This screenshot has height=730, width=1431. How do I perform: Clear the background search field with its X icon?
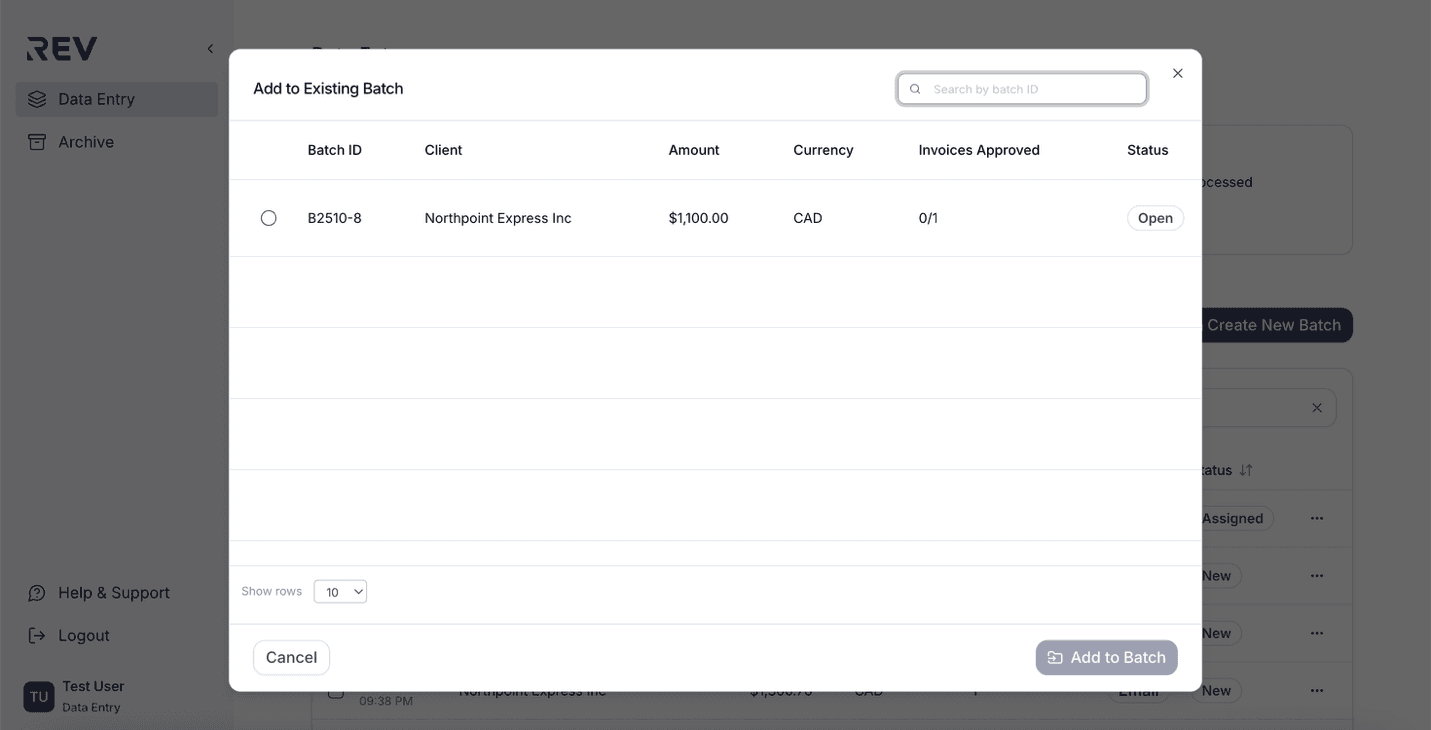[1317, 407]
